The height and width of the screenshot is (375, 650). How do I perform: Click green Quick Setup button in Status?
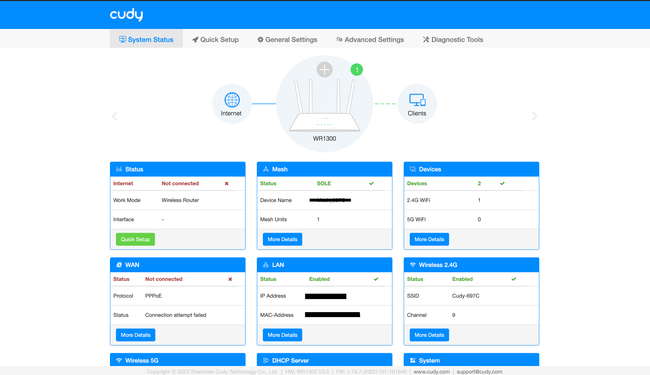pyautogui.click(x=136, y=239)
